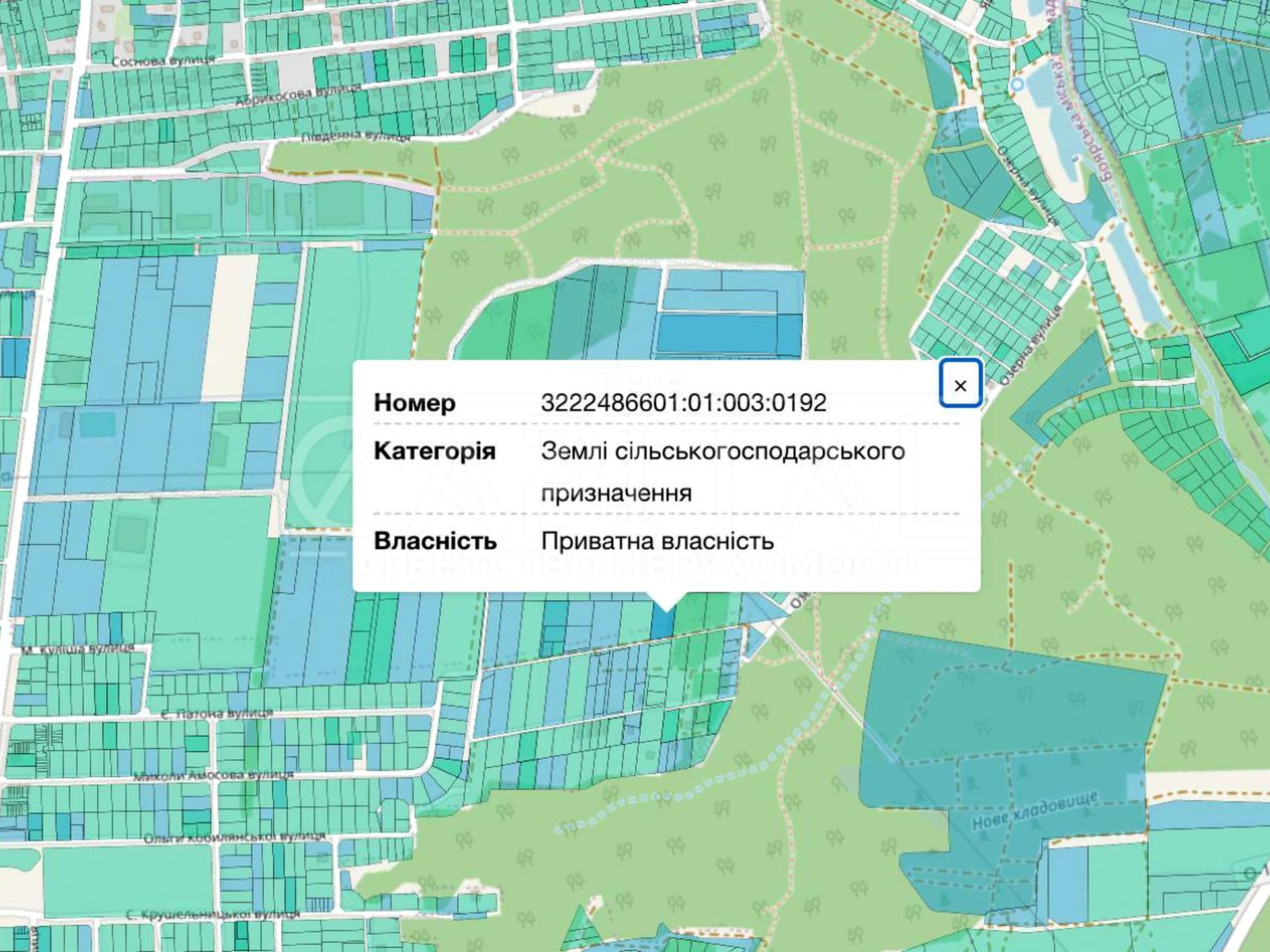Click the 'Власність' field label in popup
Image resolution: width=1270 pixels, height=952 pixels.
click(x=435, y=541)
